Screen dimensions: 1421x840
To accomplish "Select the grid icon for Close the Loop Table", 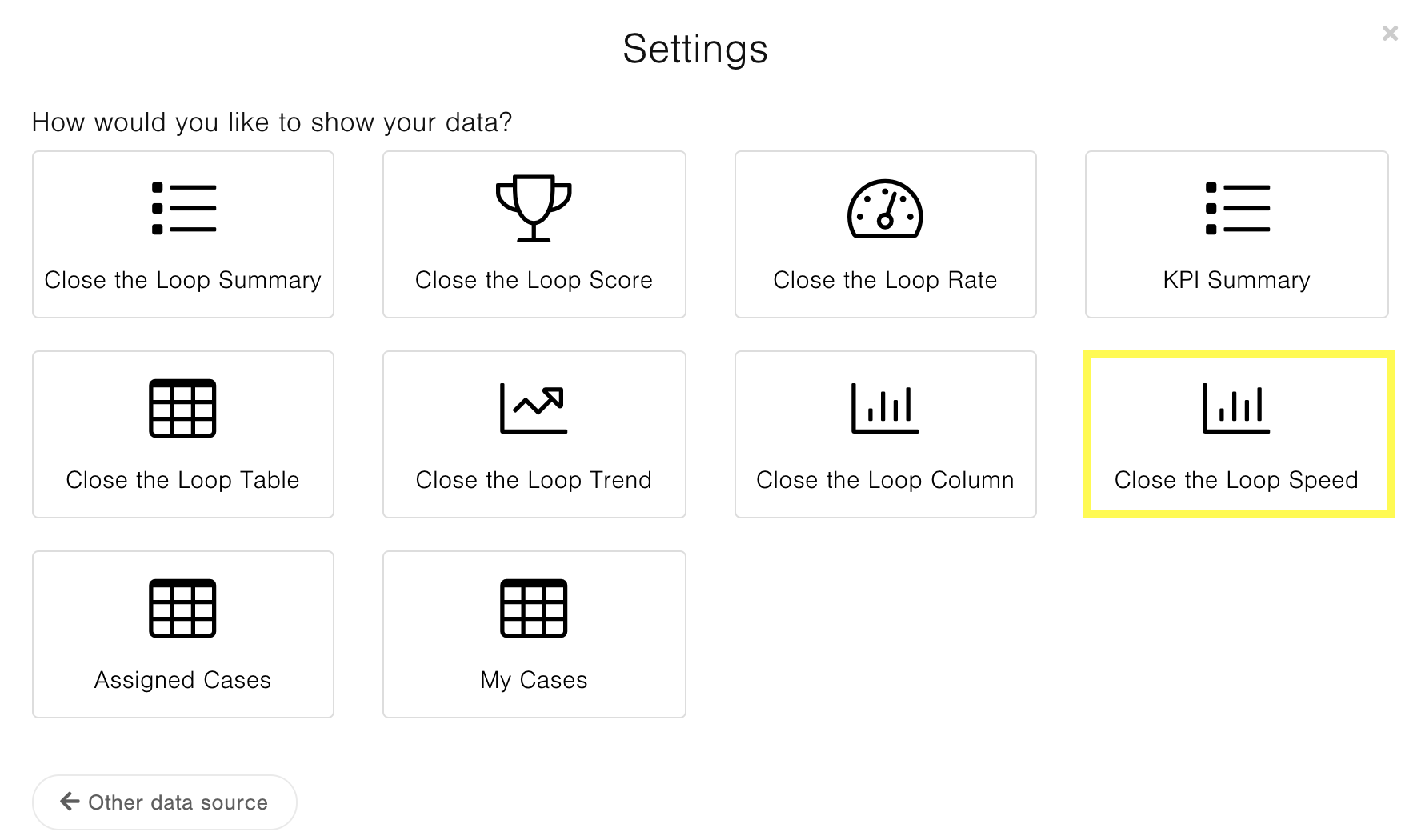I will [x=182, y=408].
